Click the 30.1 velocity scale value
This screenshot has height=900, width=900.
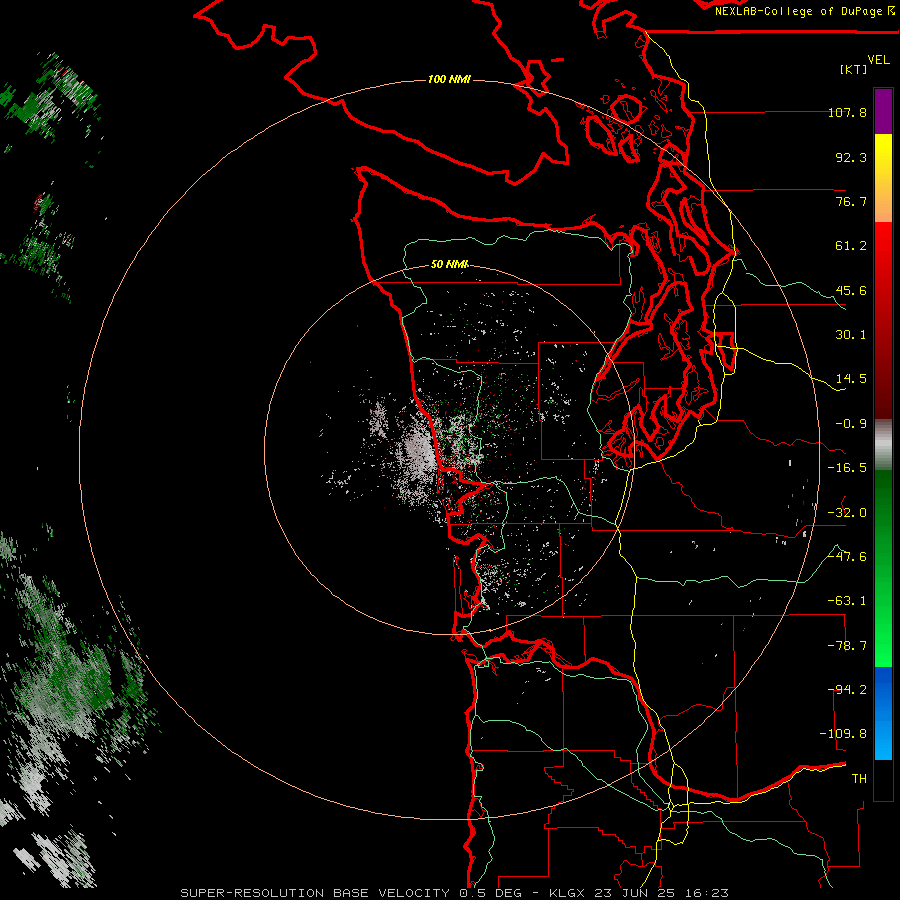pyautogui.click(x=851, y=335)
